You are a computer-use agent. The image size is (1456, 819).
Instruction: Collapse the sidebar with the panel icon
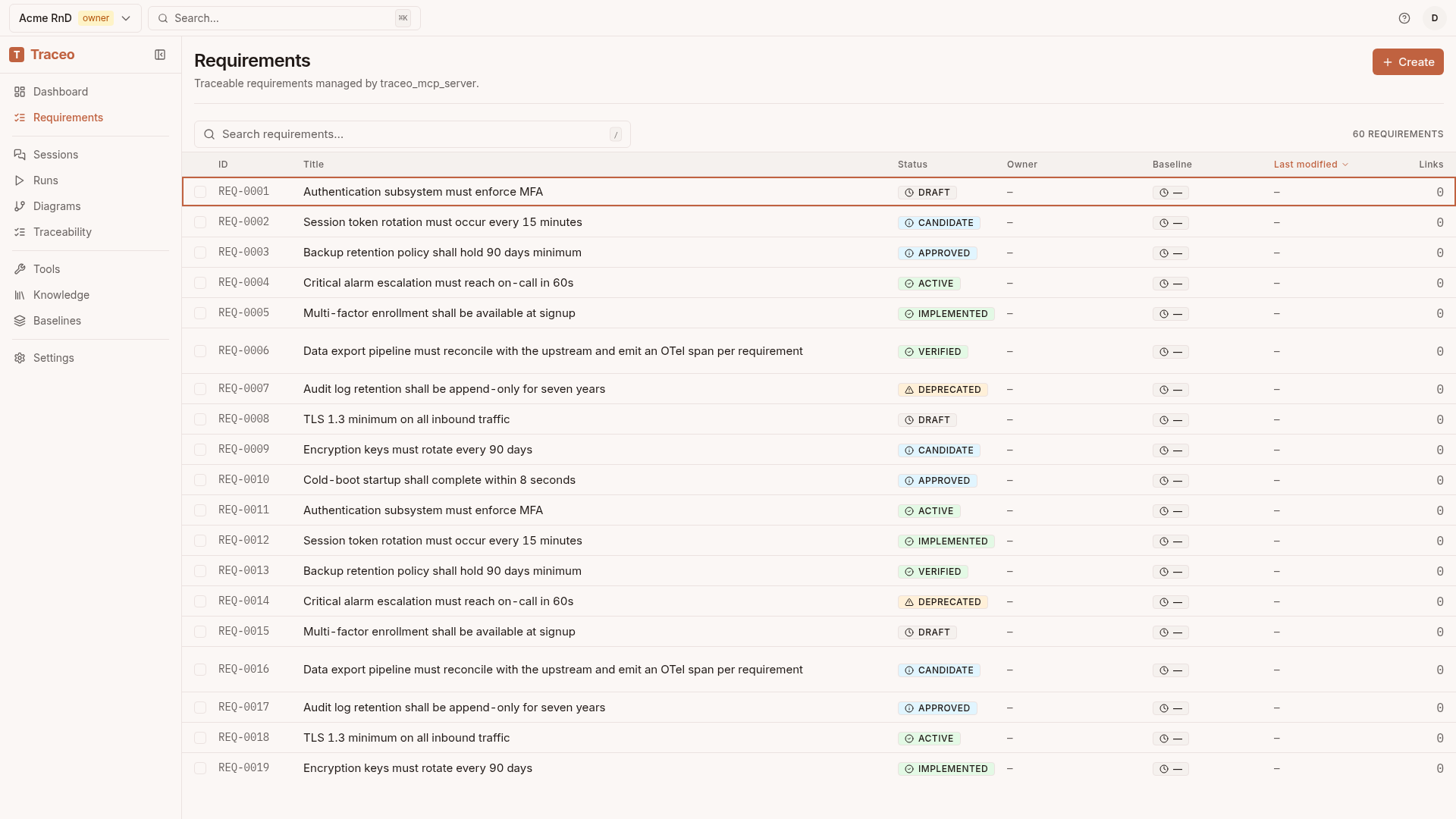click(x=160, y=55)
